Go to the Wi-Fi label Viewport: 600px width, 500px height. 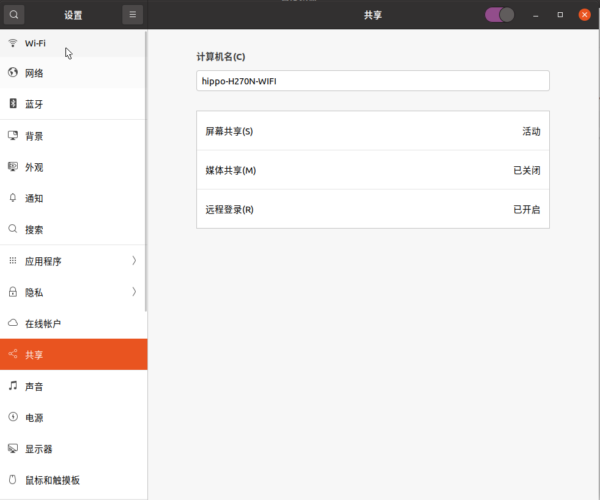click(35, 43)
